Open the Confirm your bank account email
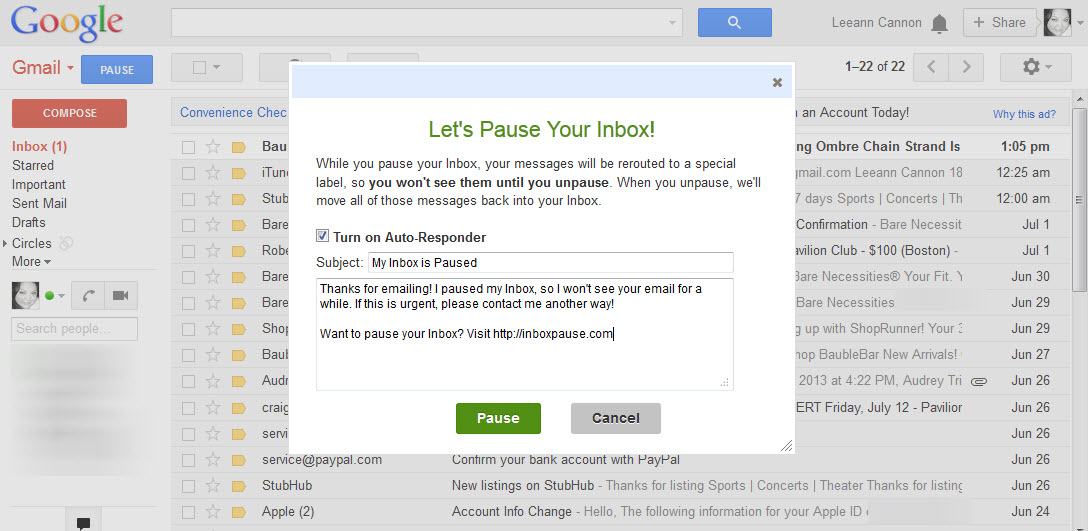 pyautogui.click(x=566, y=460)
